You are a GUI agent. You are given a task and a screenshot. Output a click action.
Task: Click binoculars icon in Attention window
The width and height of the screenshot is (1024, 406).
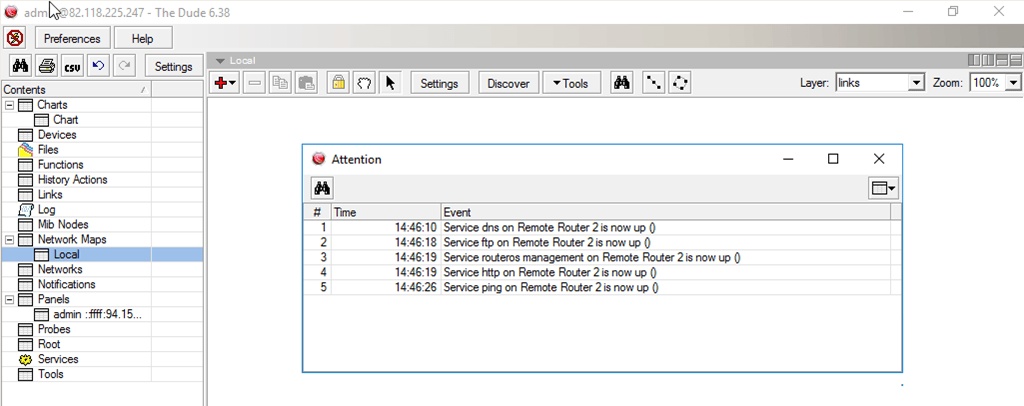[322, 187]
